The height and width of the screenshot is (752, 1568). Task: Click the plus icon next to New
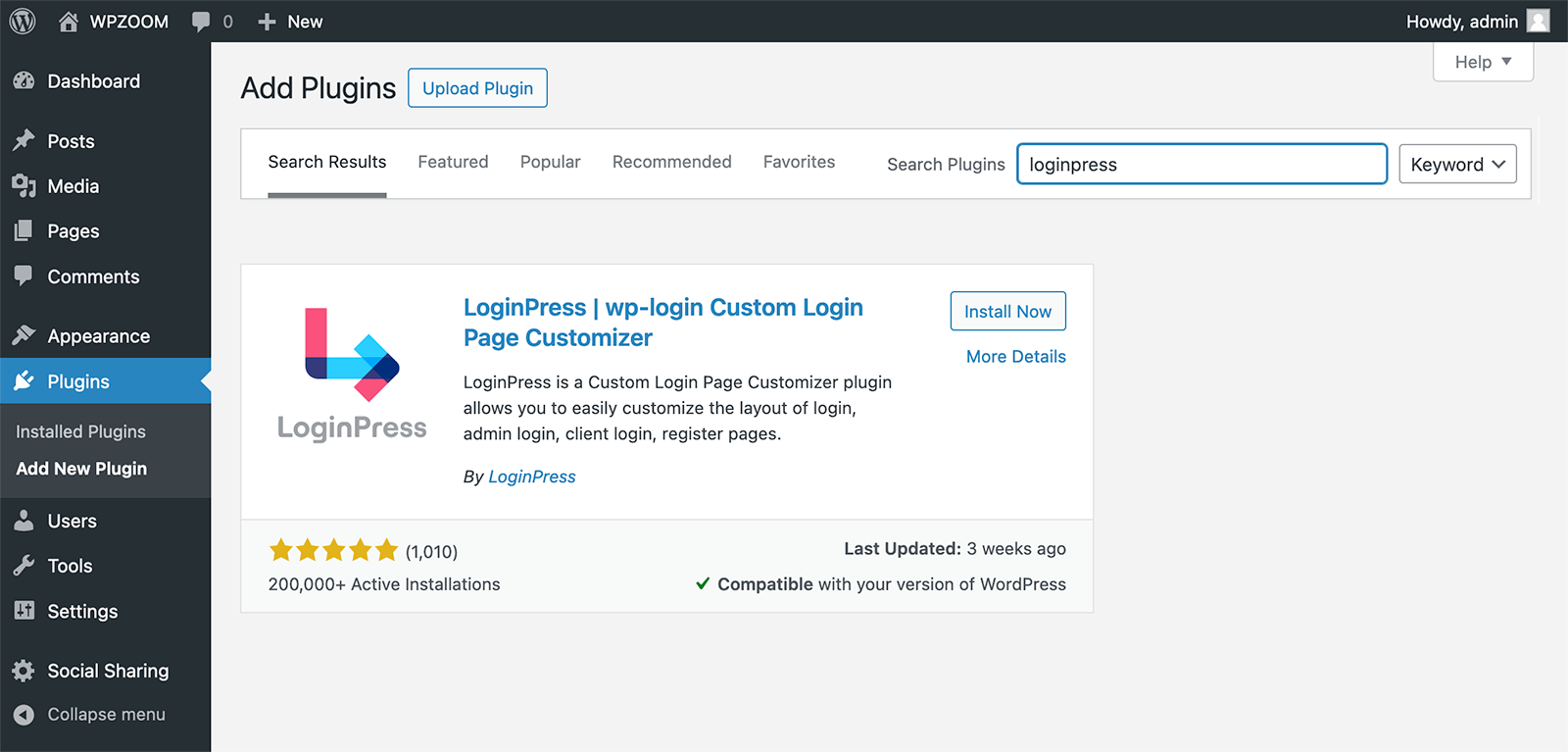pos(267,22)
